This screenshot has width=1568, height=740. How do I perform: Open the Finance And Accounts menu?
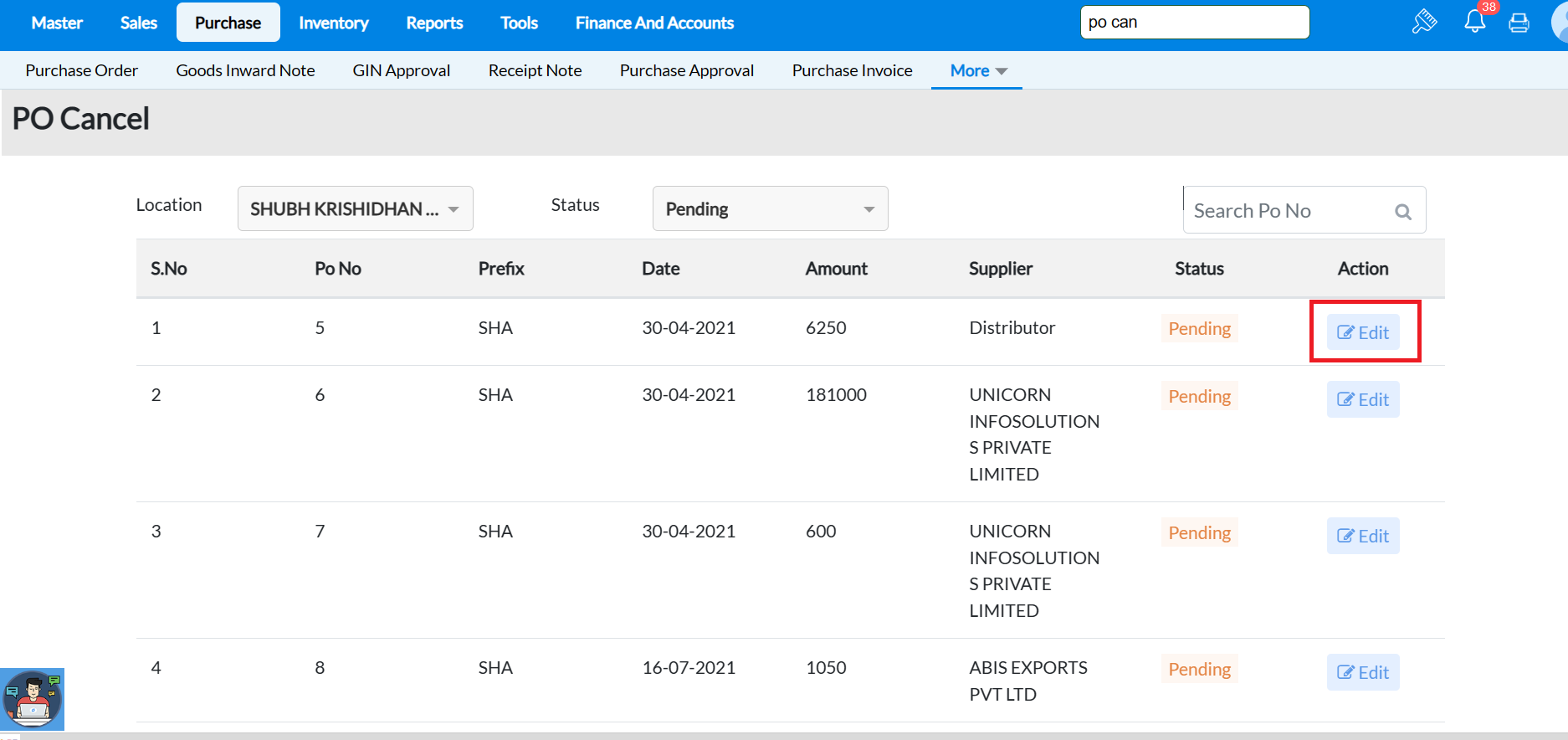point(654,23)
